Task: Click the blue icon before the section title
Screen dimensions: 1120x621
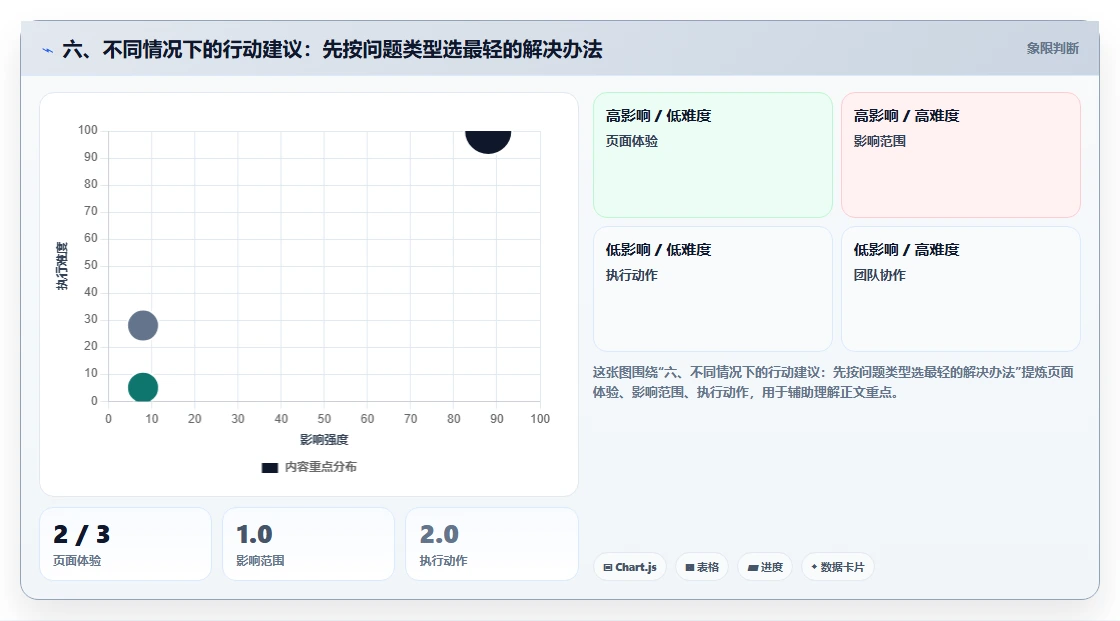Action: [x=47, y=50]
